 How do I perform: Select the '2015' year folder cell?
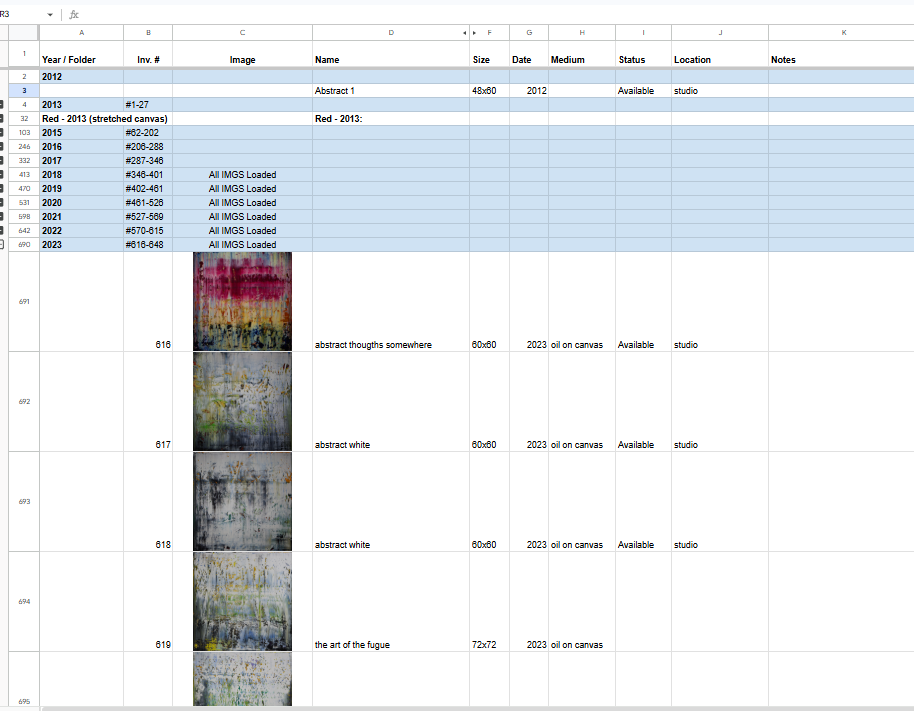82,132
